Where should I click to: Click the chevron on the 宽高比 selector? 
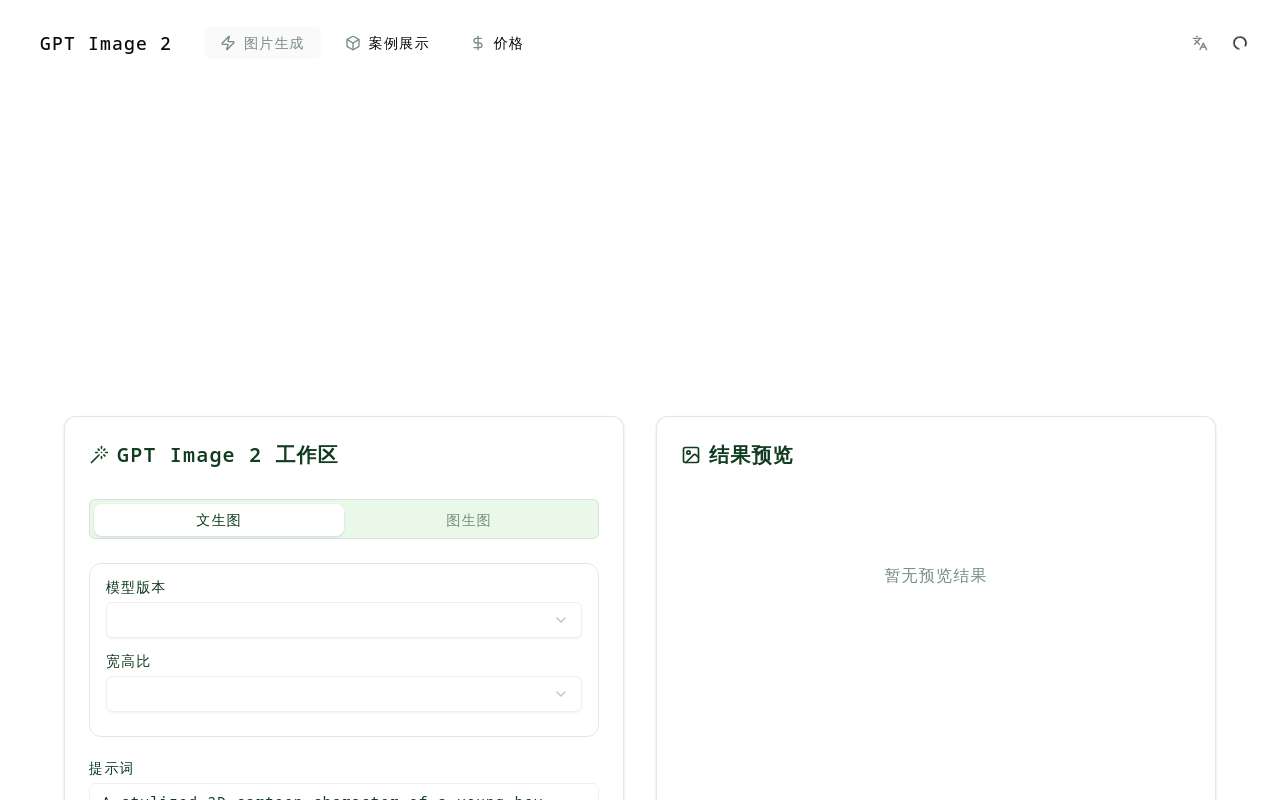pyautogui.click(x=561, y=694)
